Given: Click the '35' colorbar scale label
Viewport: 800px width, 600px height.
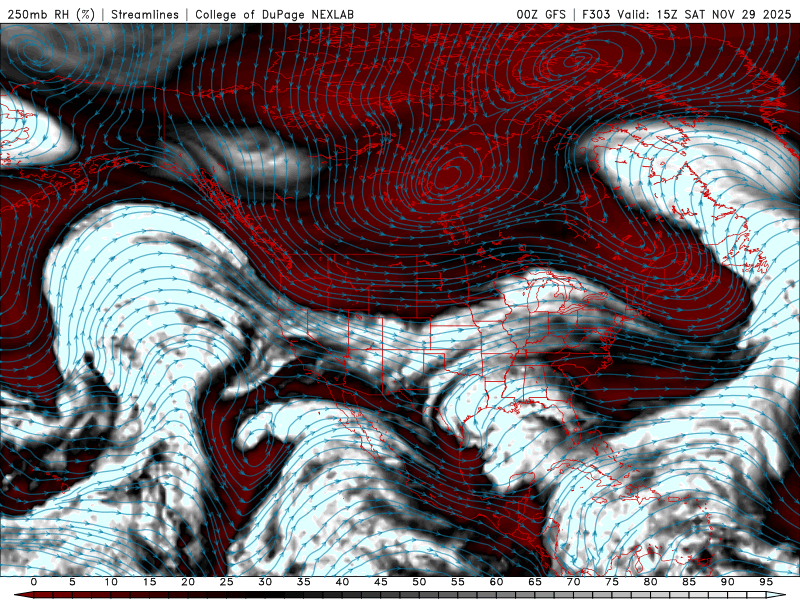Looking at the screenshot, I should pos(304,582).
